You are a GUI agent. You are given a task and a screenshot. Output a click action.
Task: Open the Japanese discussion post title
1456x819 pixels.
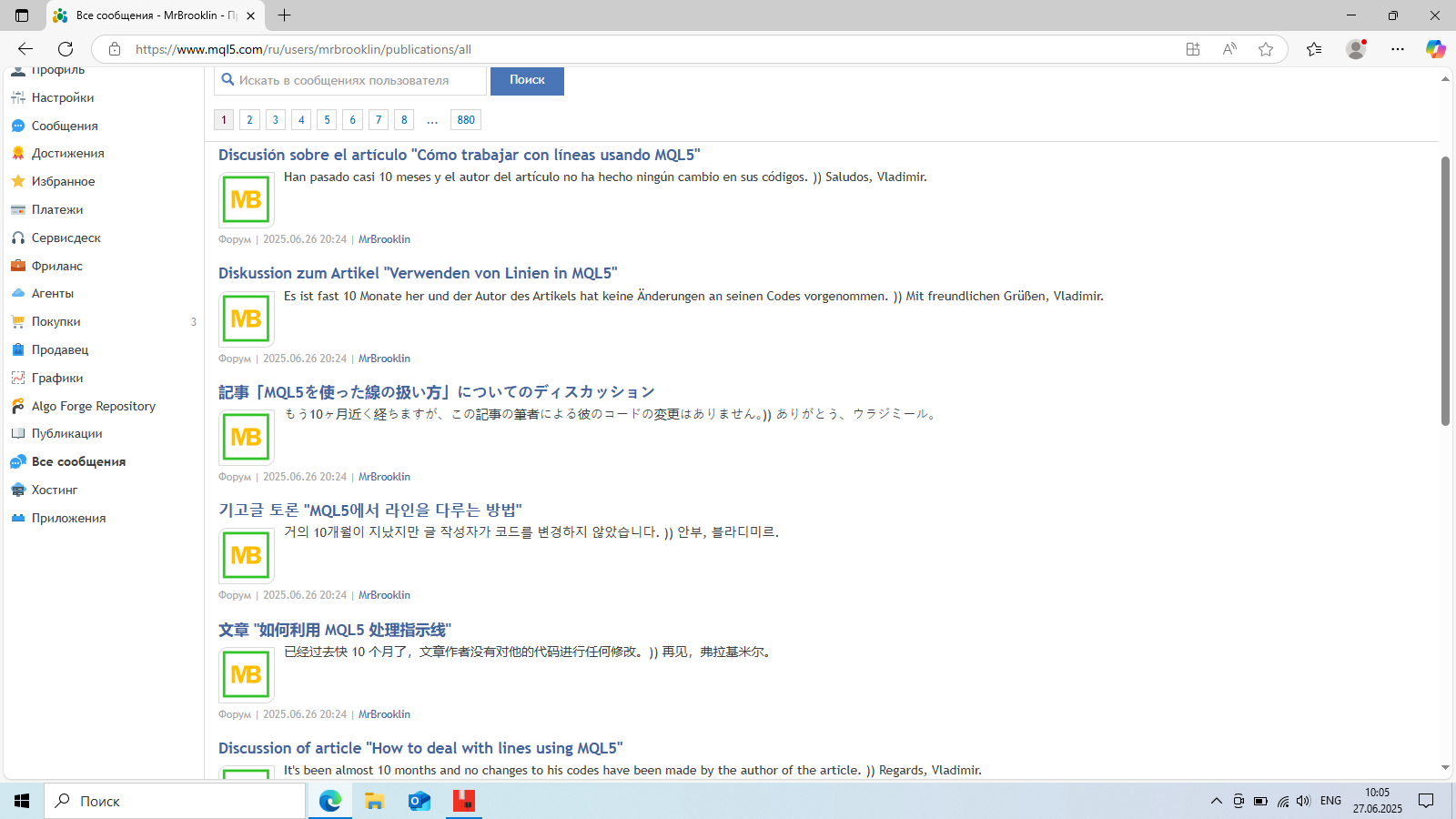click(437, 392)
